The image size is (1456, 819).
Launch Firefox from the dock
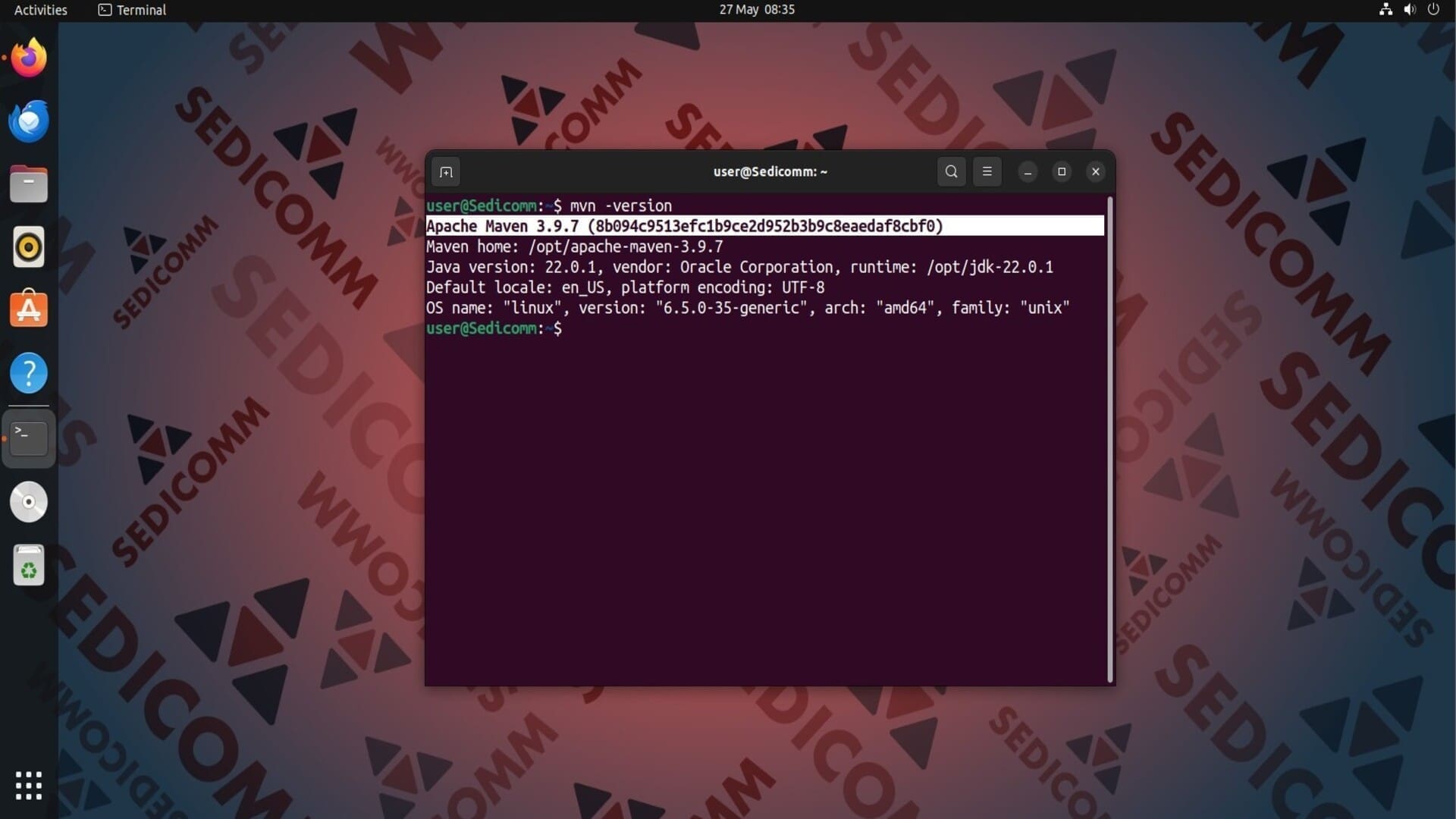29,58
